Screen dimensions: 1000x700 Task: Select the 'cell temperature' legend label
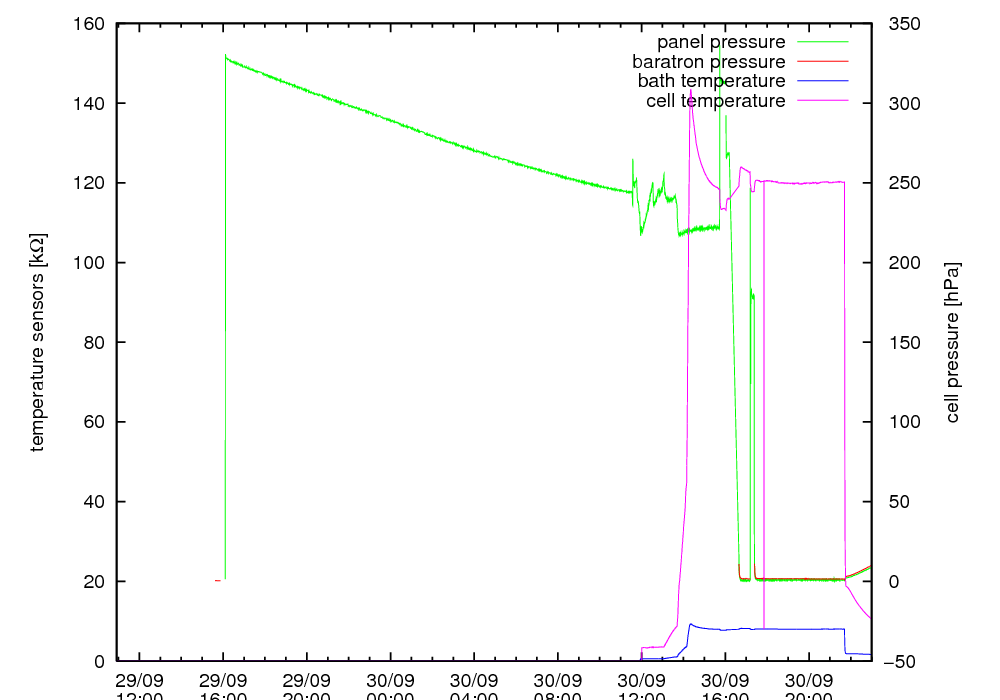tap(715, 101)
